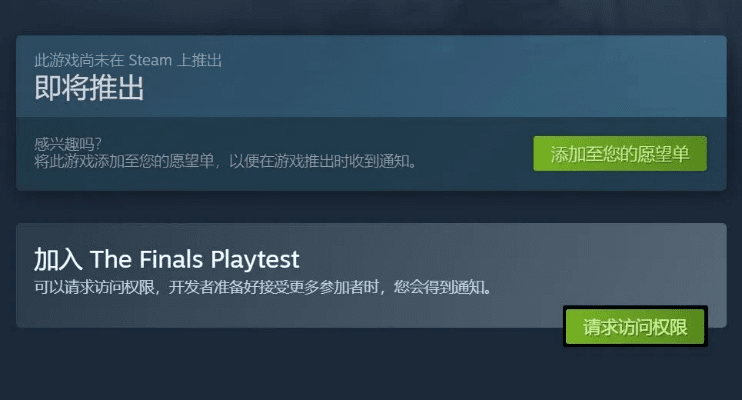Click the 请求访问权限 green button

point(635,327)
